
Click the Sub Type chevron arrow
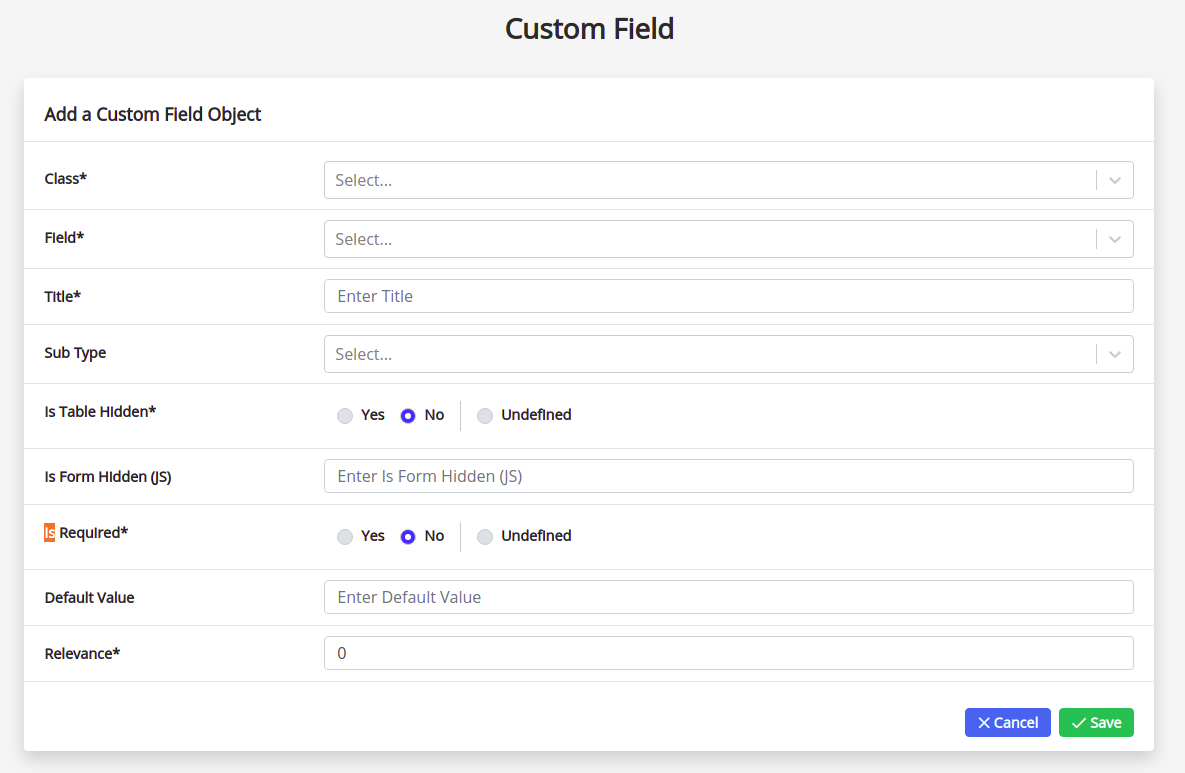pos(1115,354)
